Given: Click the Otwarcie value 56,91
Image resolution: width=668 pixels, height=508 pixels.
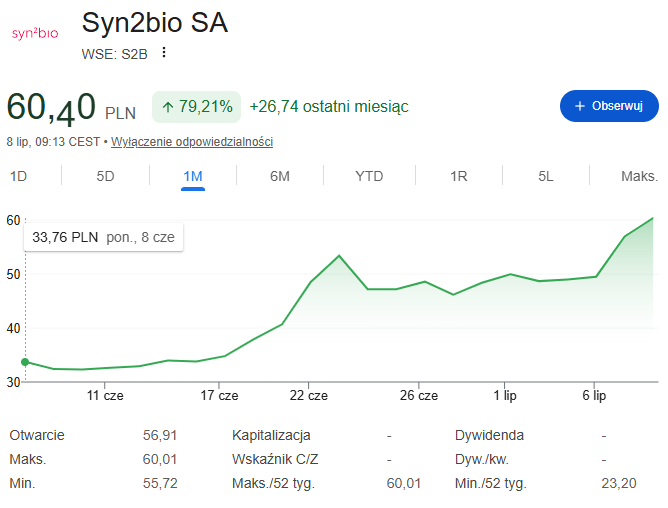Looking at the screenshot, I should [160, 435].
